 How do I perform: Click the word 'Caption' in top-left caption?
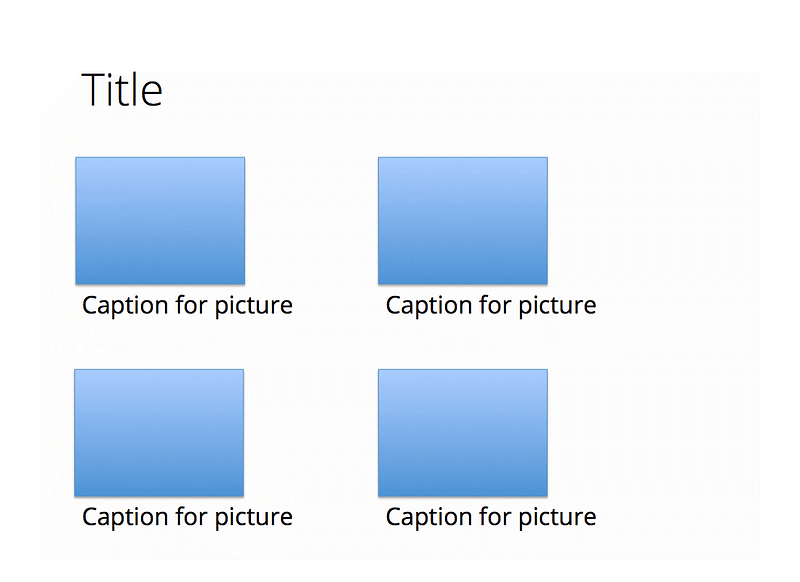pyautogui.click(x=125, y=307)
